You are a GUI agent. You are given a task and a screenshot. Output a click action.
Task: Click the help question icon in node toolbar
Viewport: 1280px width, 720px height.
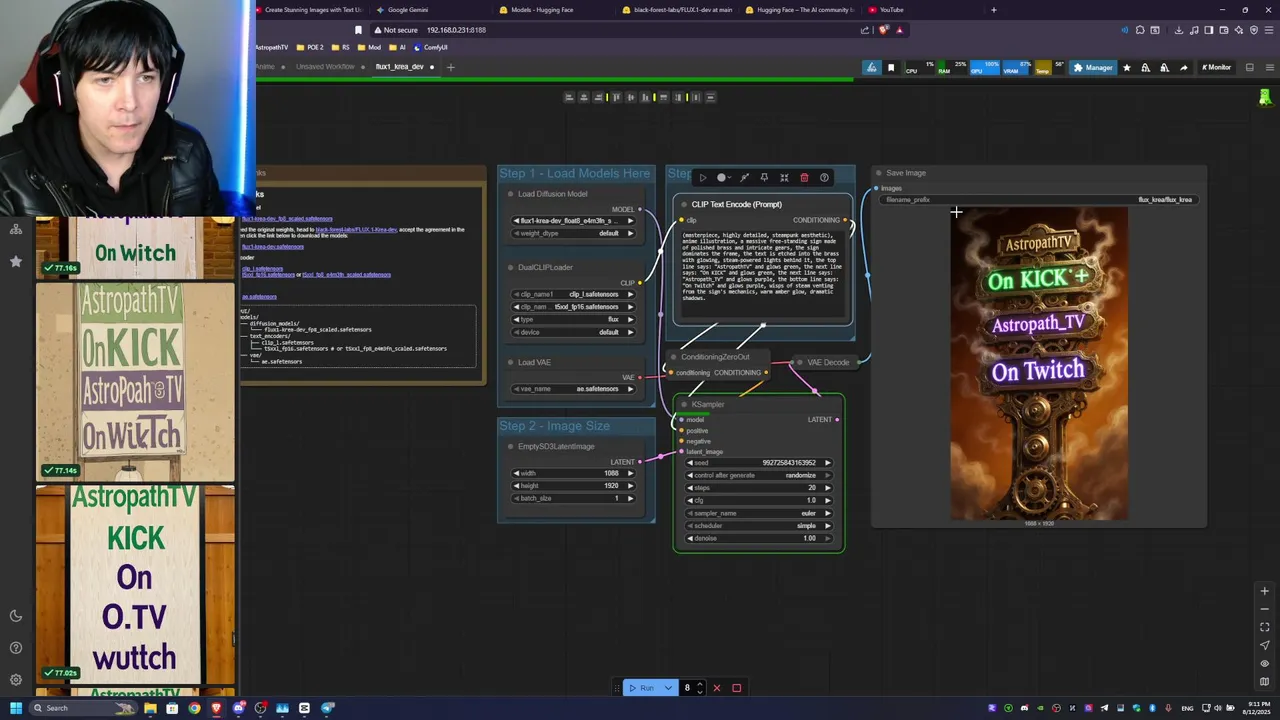824,178
